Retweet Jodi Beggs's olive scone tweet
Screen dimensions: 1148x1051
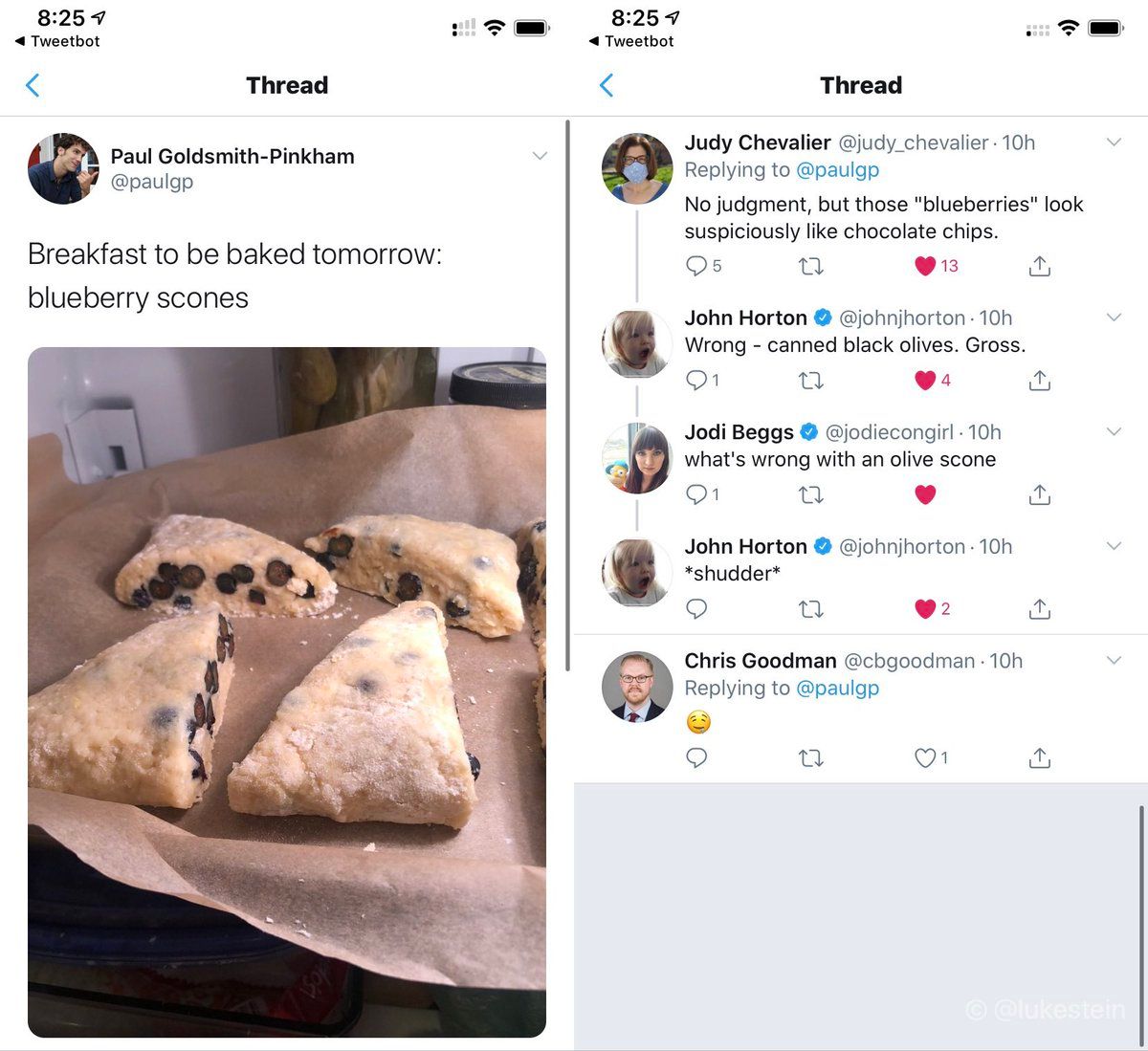(x=810, y=494)
